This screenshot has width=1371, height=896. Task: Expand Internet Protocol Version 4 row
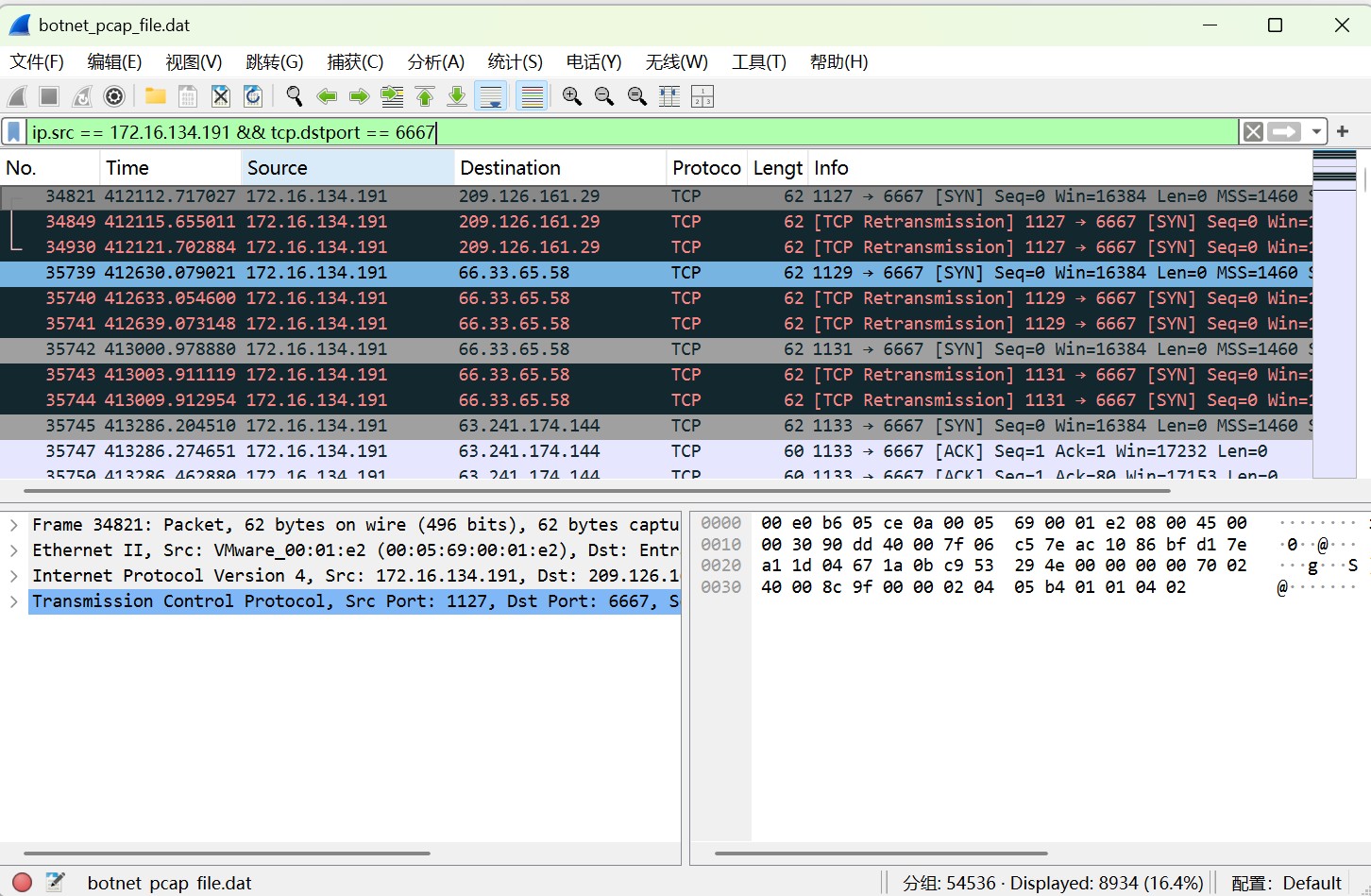[x=14, y=576]
